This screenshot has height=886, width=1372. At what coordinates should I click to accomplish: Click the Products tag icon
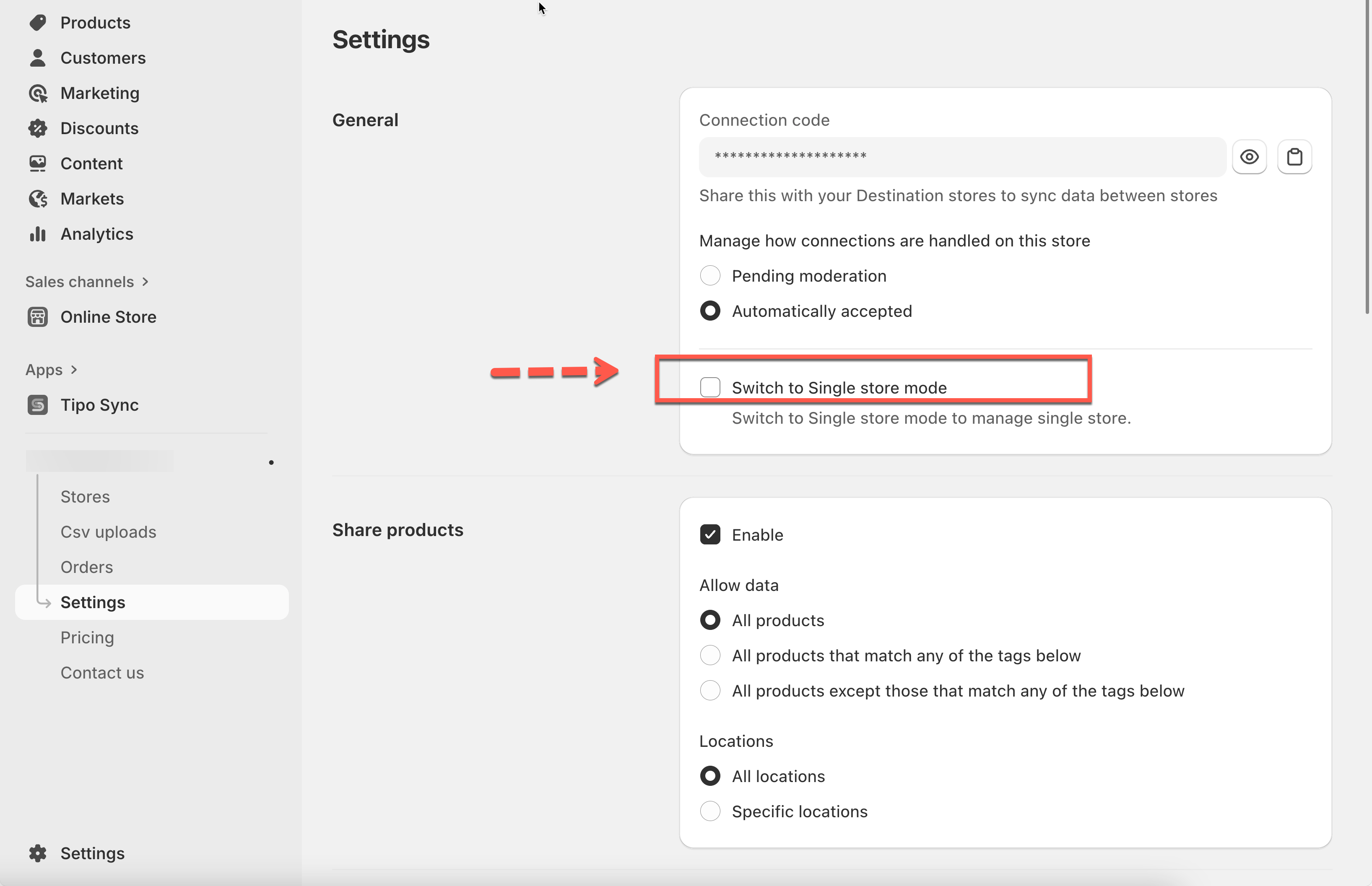[38, 23]
